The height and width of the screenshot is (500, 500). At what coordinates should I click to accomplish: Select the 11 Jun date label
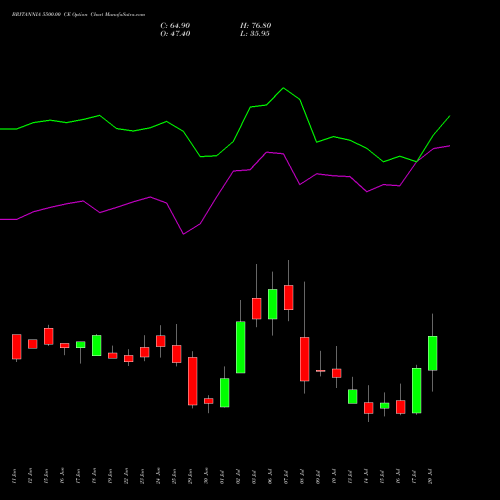point(14,476)
